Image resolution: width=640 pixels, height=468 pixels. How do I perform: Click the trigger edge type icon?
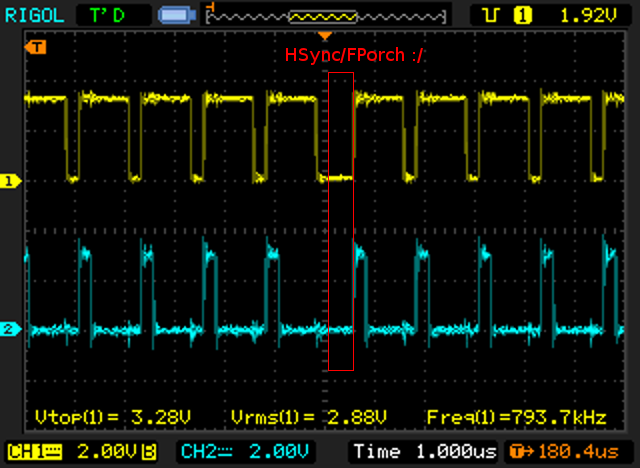point(491,15)
